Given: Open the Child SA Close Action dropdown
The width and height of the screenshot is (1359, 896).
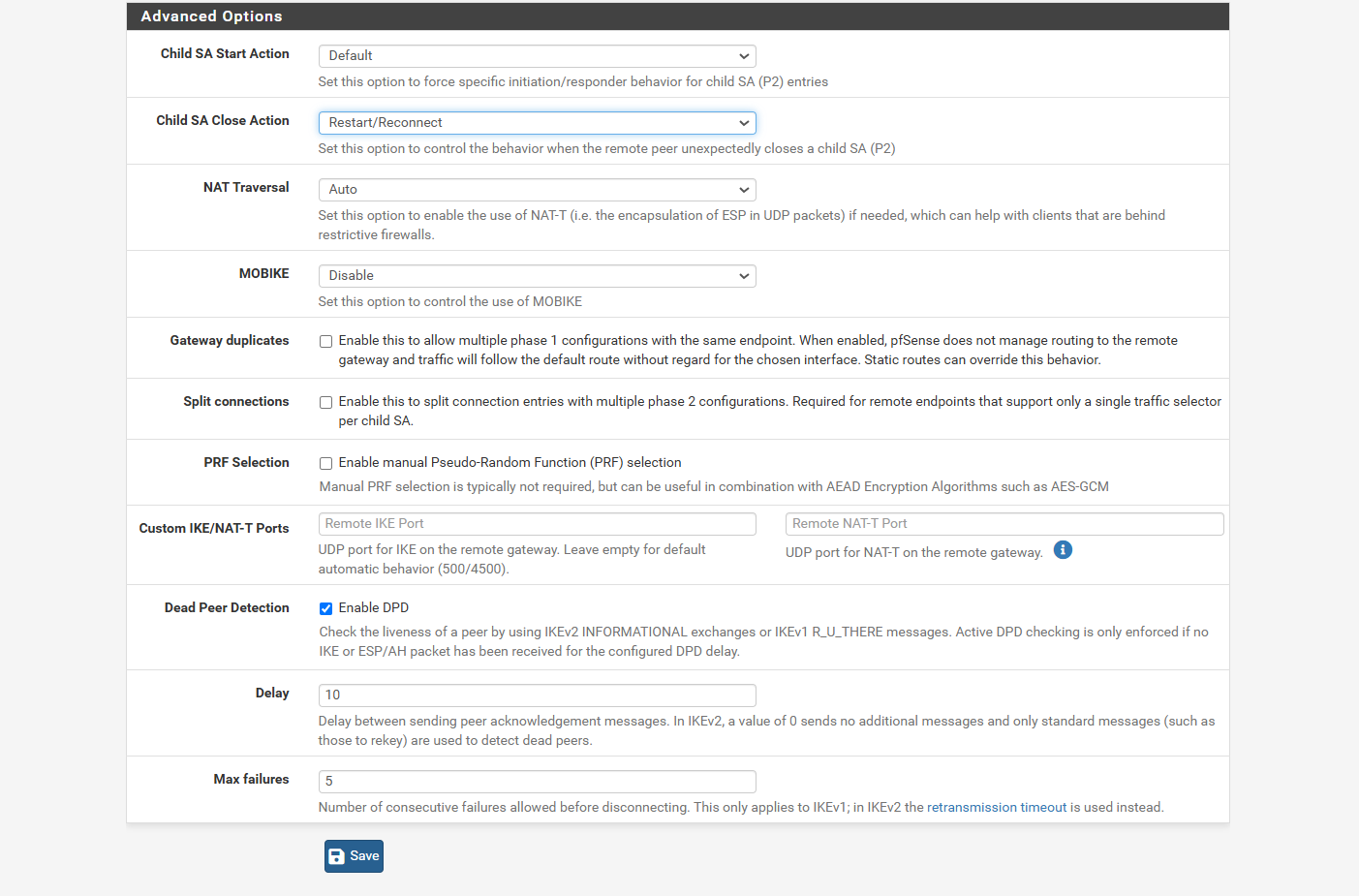Looking at the screenshot, I should pos(537,123).
